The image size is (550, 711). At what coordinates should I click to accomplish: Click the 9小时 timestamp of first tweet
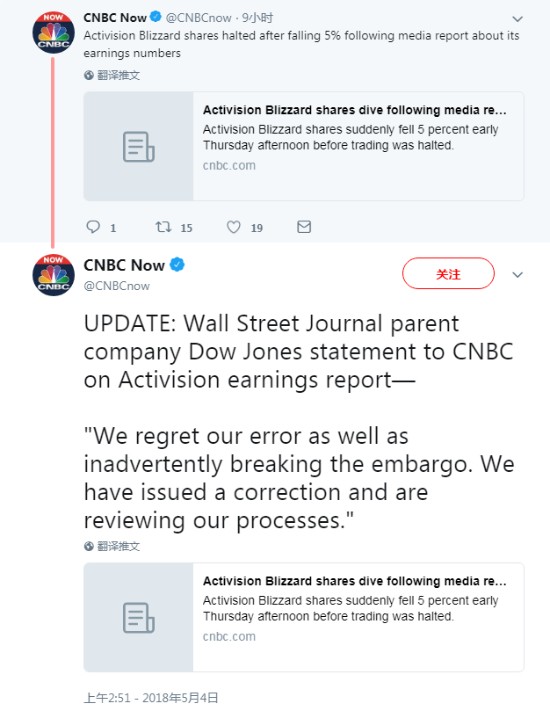point(257,18)
